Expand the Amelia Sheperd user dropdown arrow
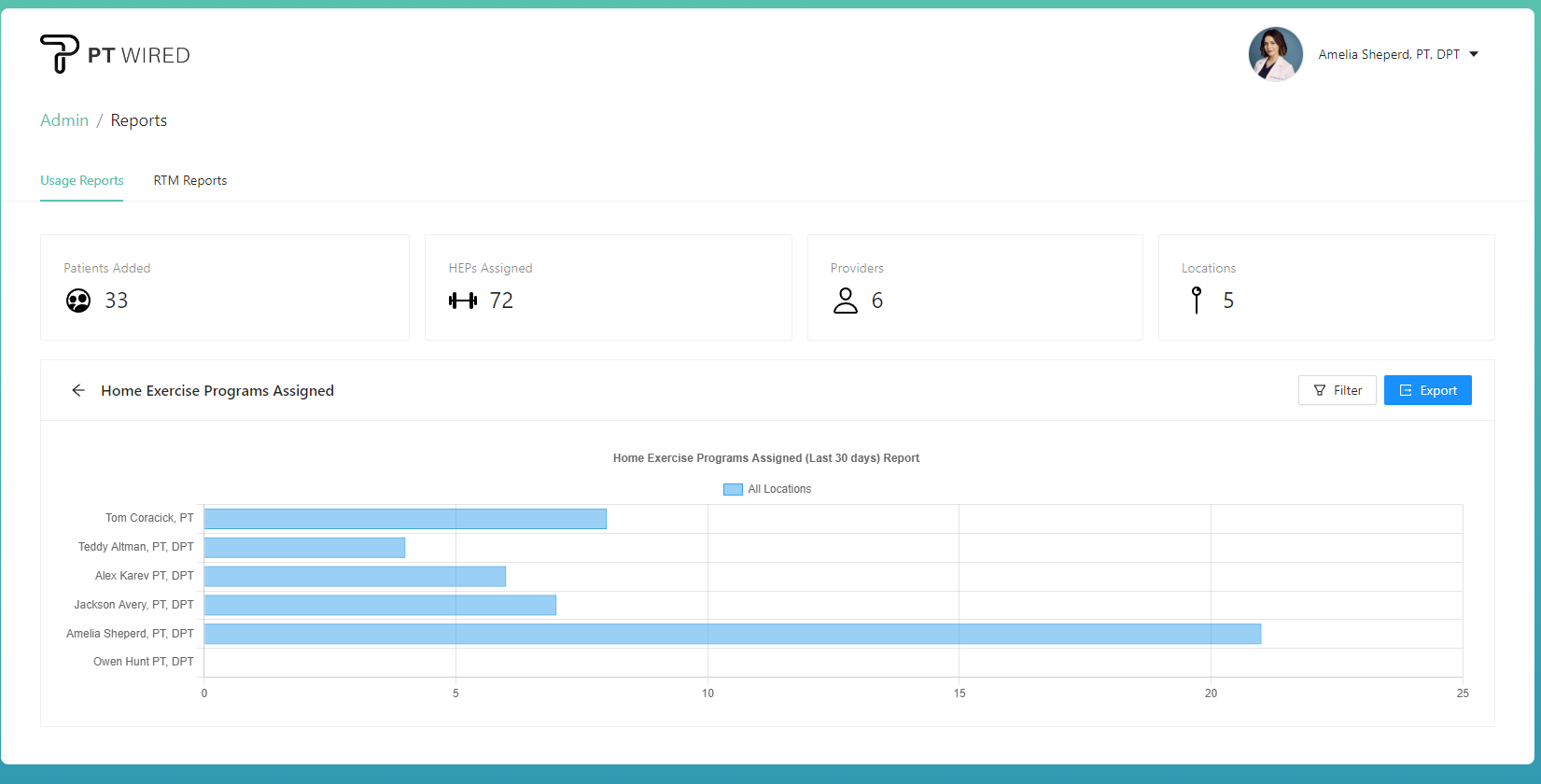Viewport: 1541px width, 784px height. (1474, 54)
